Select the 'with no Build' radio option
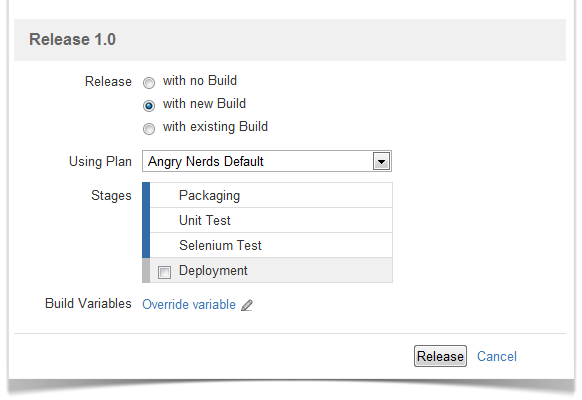 tap(149, 82)
